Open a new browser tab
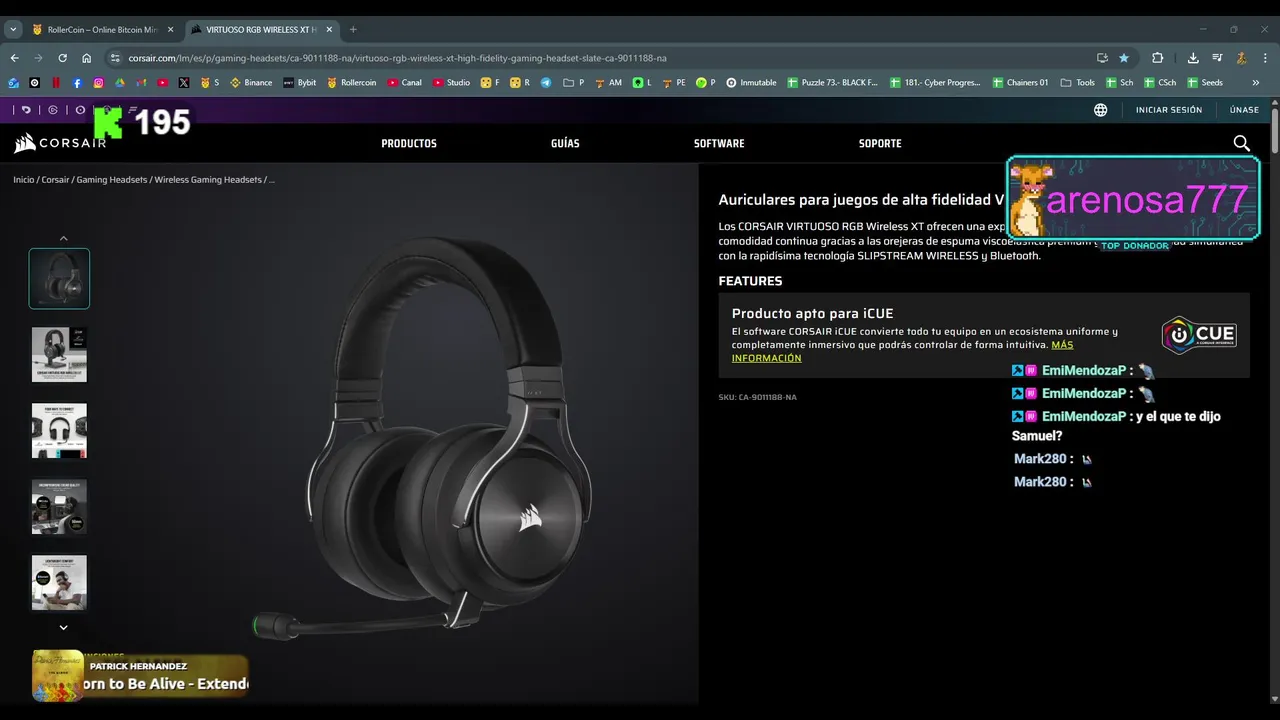Viewport: 1280px width, 720px height. [x=353, y=30]
